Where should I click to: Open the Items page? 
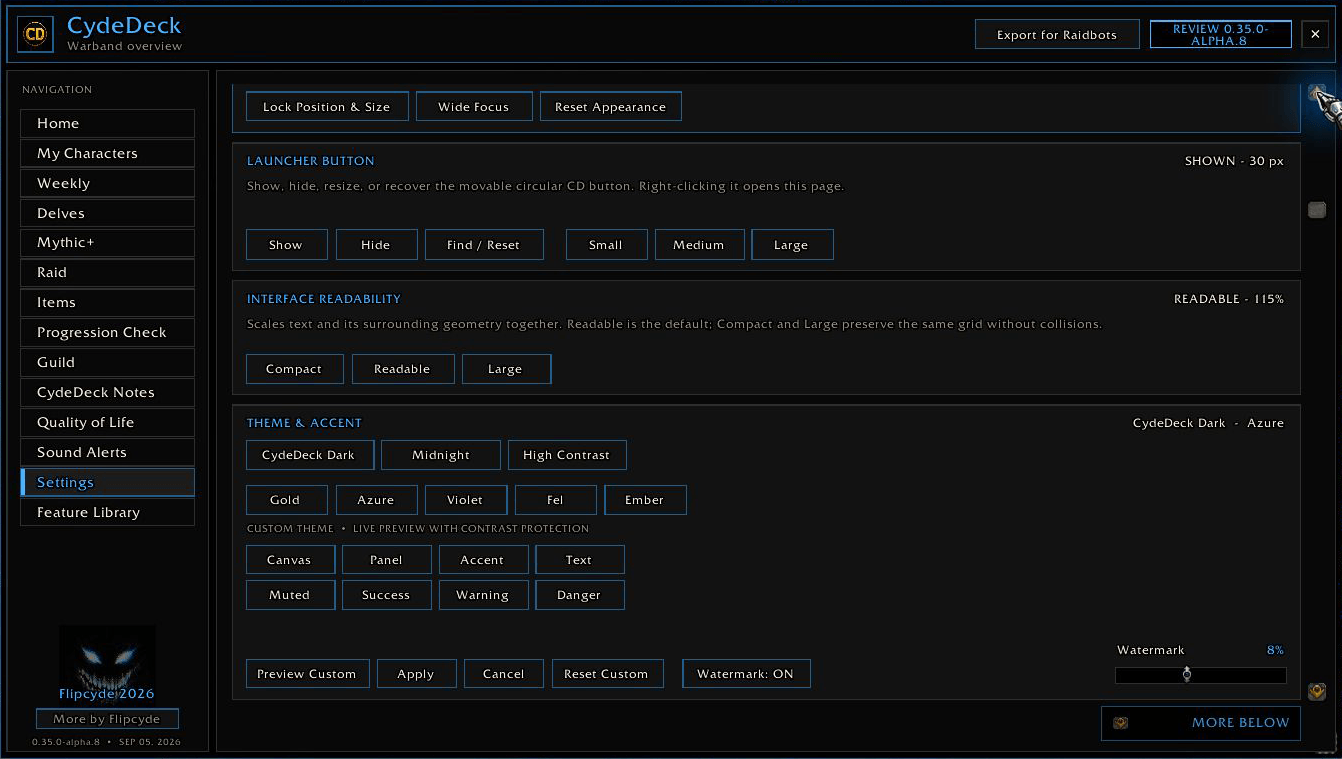[x=108, y=303]
